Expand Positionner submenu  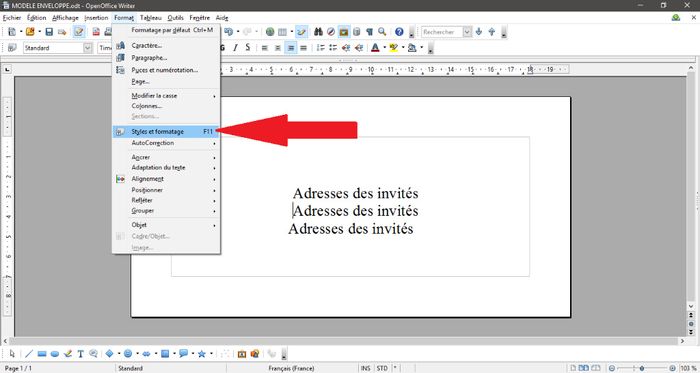click(166, 190)
